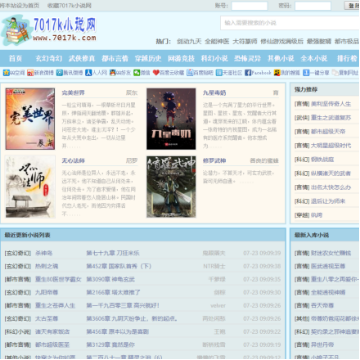Viewport: 360px width, 360px height.
Task: Open 重生之苍莽人生 novel link
Action: [x=55, y=305]
